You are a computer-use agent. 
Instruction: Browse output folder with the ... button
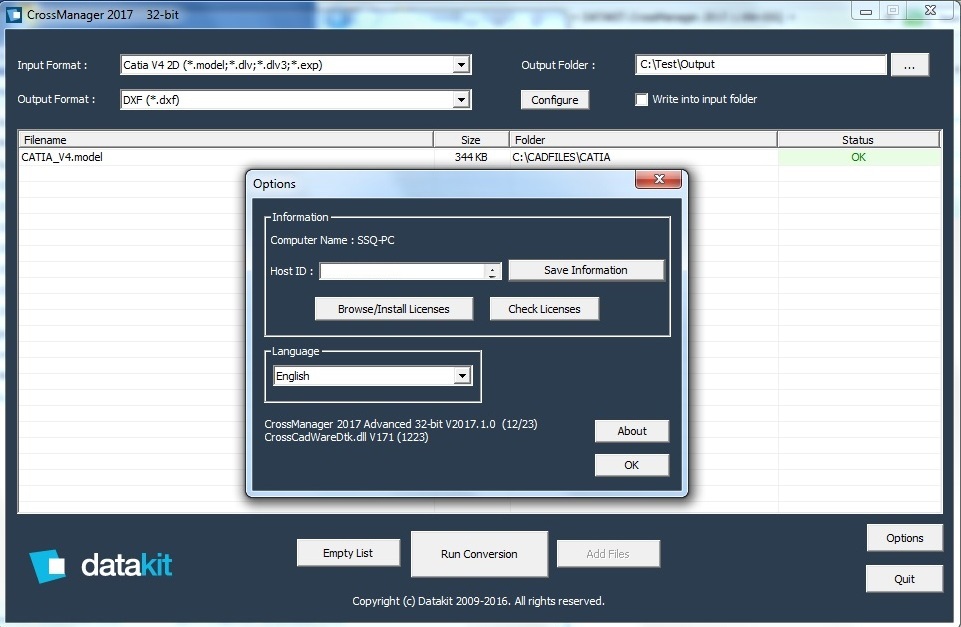click(x=910, y=65)
